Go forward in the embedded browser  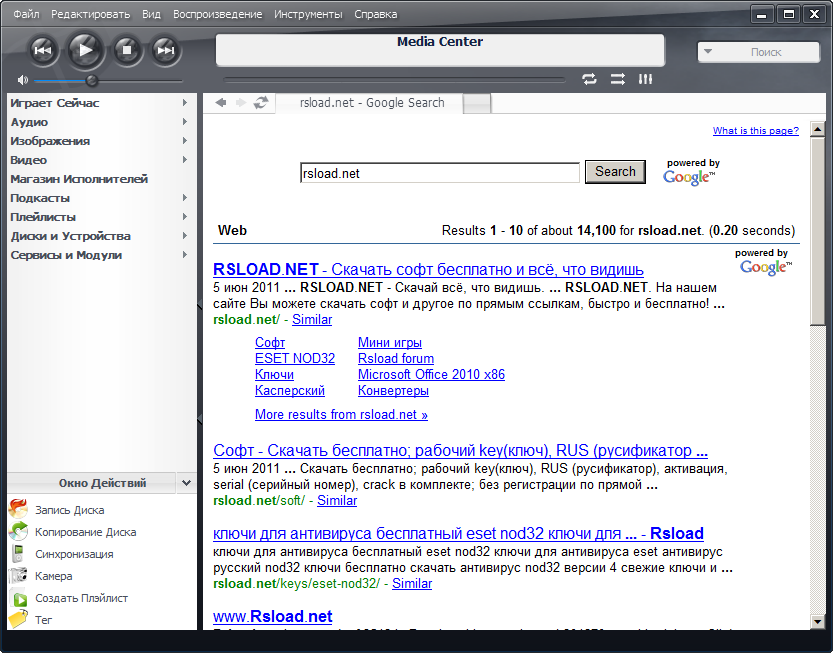pos(241,103)
